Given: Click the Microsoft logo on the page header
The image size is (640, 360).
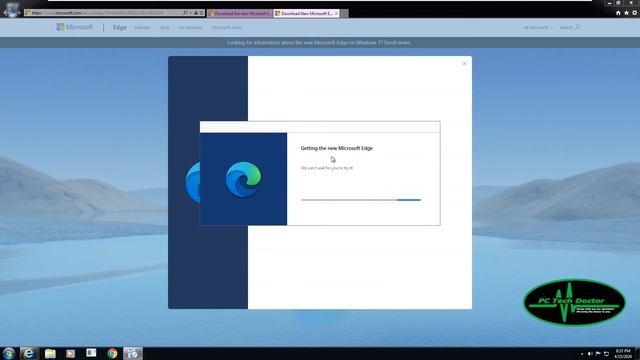Looking at the screenshot, I should 75,27.
